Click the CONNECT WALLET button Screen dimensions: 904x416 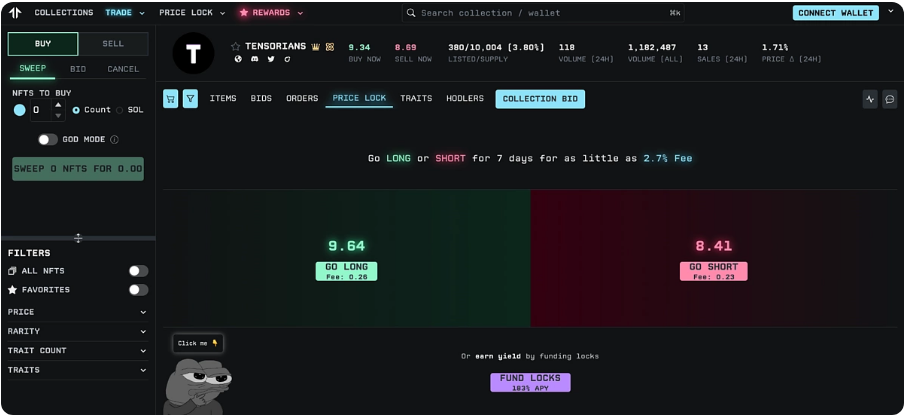[x=835, y=13]
